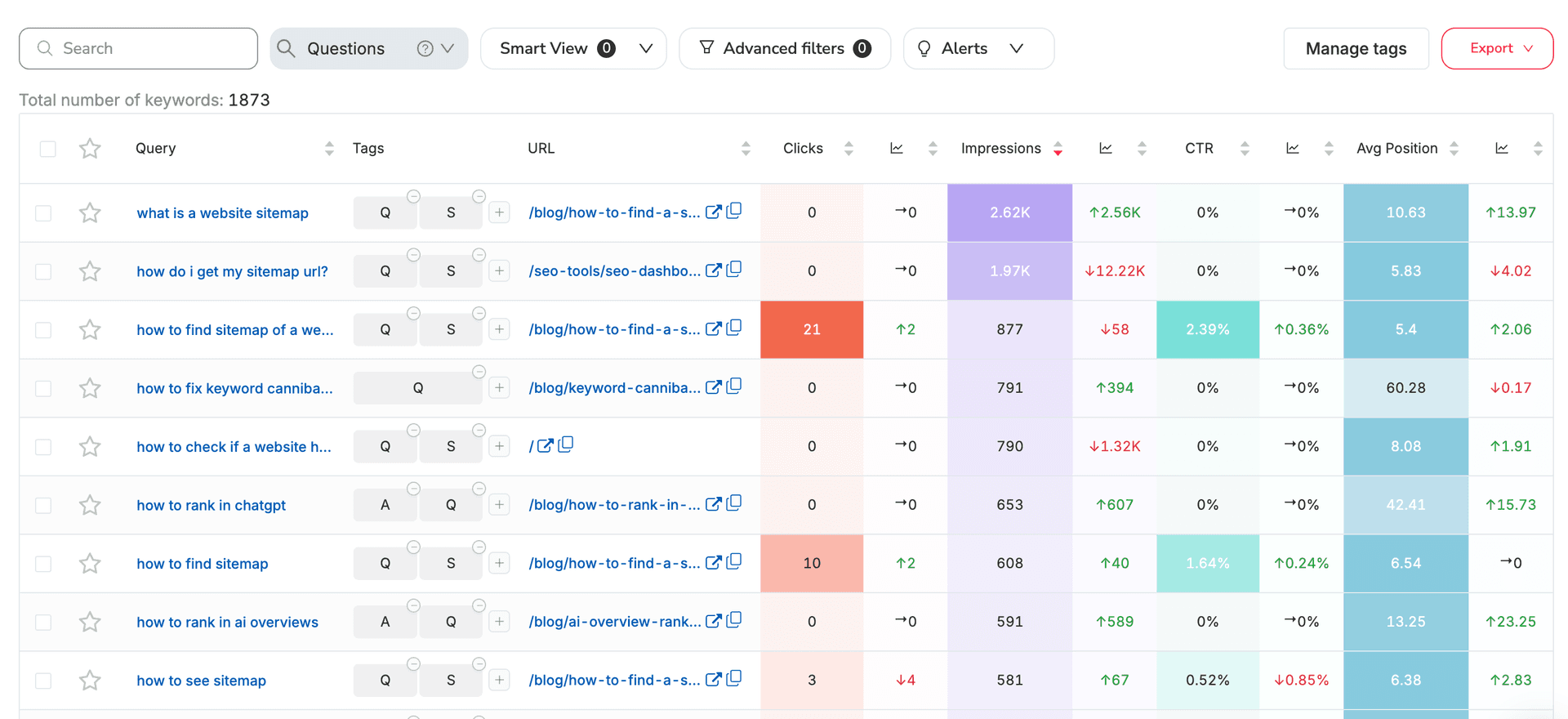Image resolution: width=1568 pixels, height=719 pixels.
Task: Add a tag to 'what is a website sitemap' row
Action: 499,212
